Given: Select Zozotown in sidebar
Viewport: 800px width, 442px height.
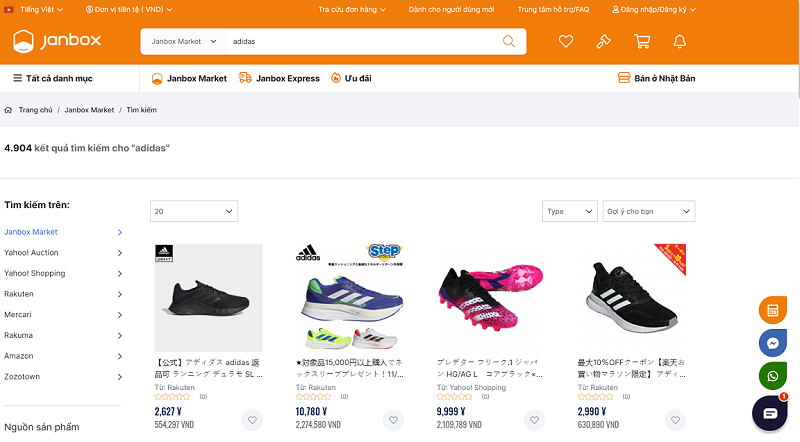Looking at the screenshot, I should point(22,377).
